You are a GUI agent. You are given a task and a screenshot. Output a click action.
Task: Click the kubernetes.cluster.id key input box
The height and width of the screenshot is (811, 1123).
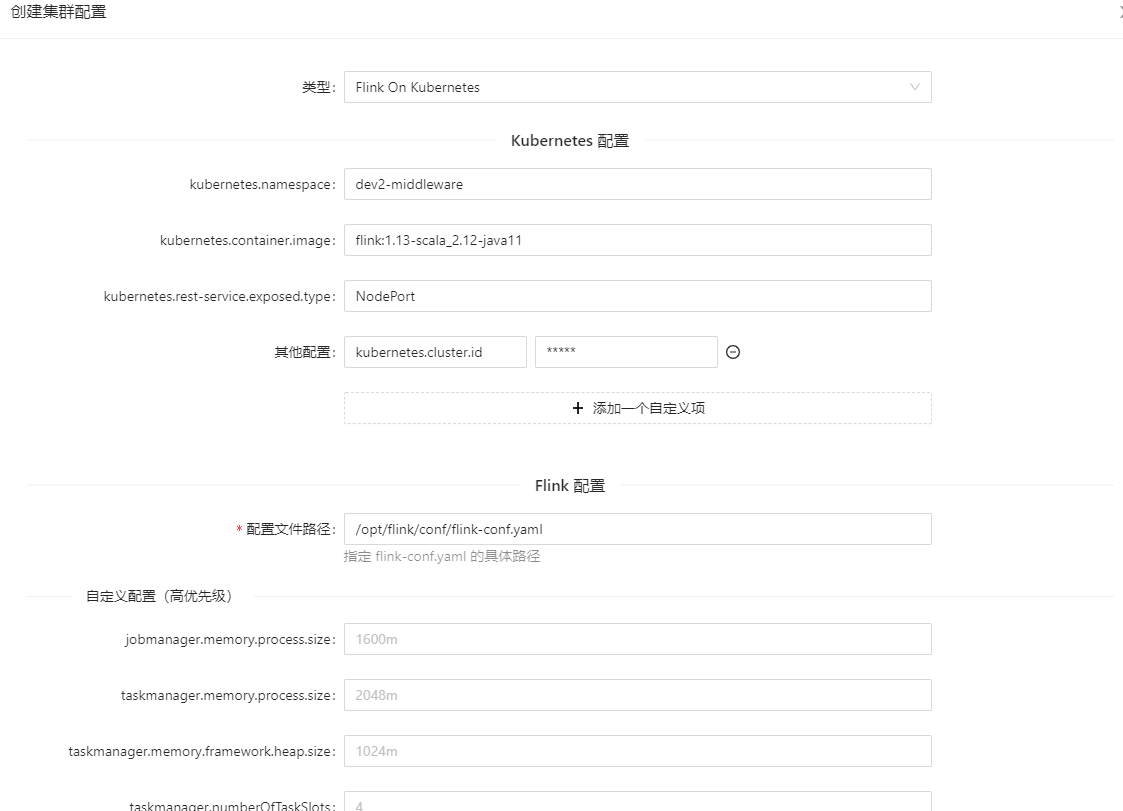pos(434,352)
